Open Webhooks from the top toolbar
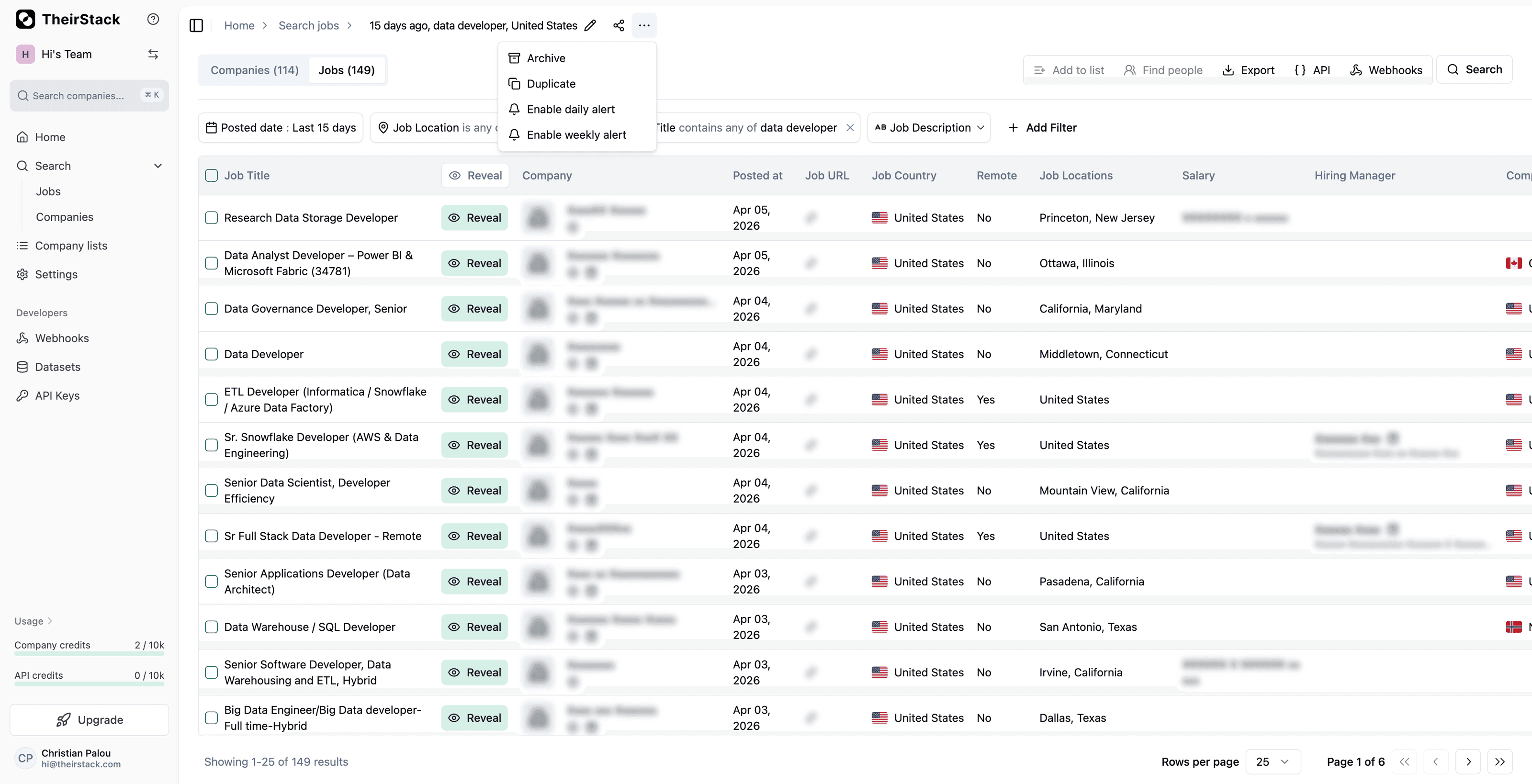1532x784 pixels. coord(1386,69)
